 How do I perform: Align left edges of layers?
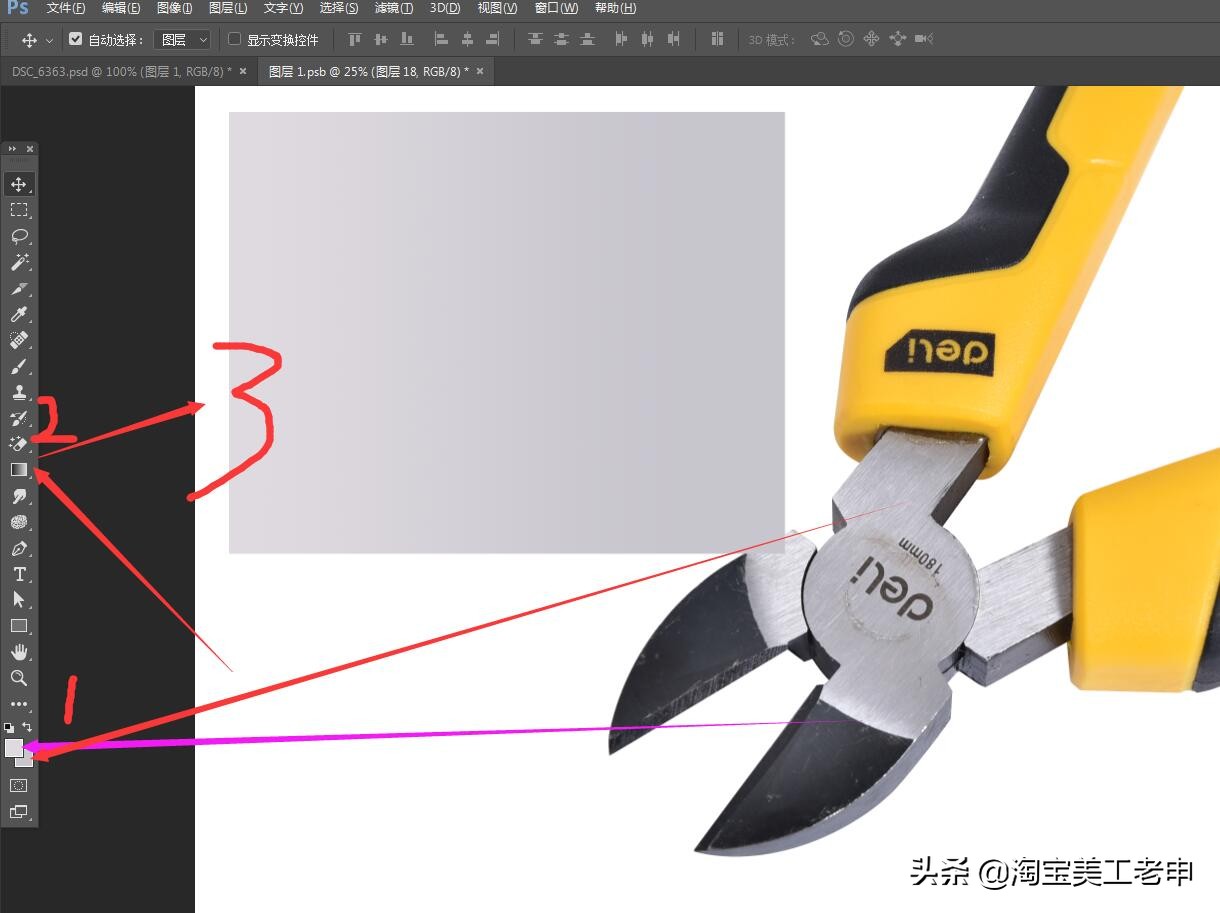pyautogui.click(x=441, y=39)
